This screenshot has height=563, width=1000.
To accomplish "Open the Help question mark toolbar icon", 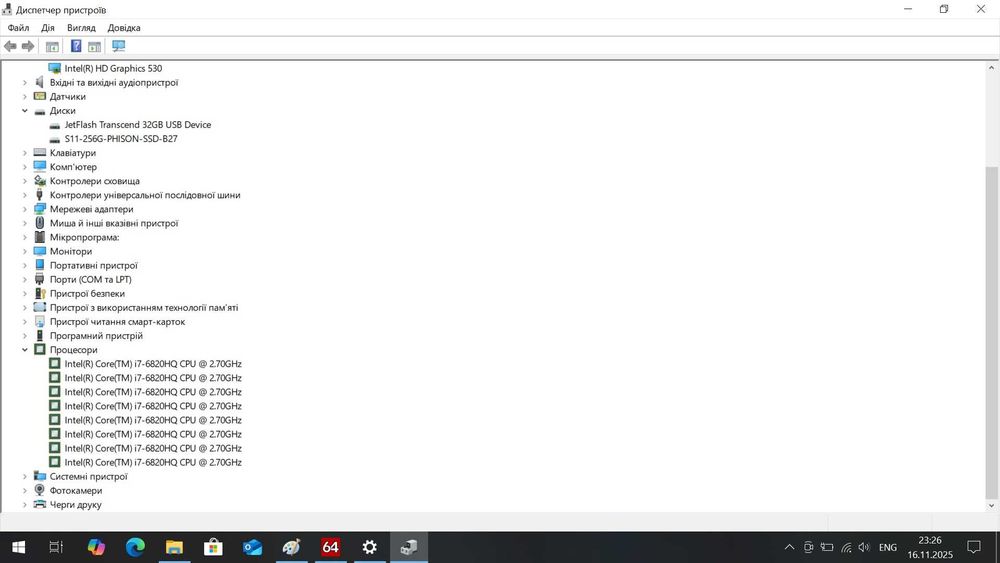I will pos(76,46).
